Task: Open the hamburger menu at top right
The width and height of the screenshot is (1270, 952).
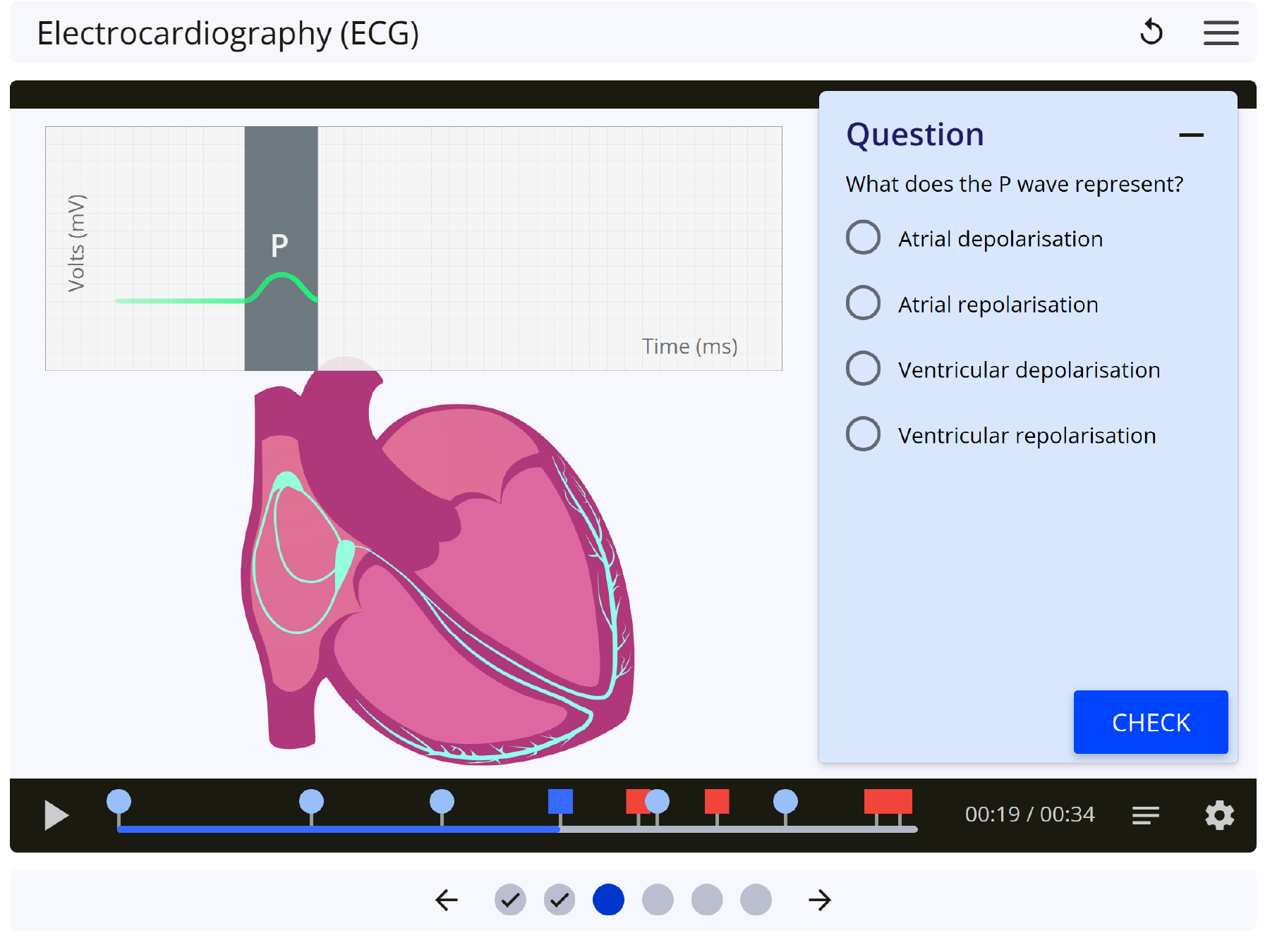Action: 1221,32
